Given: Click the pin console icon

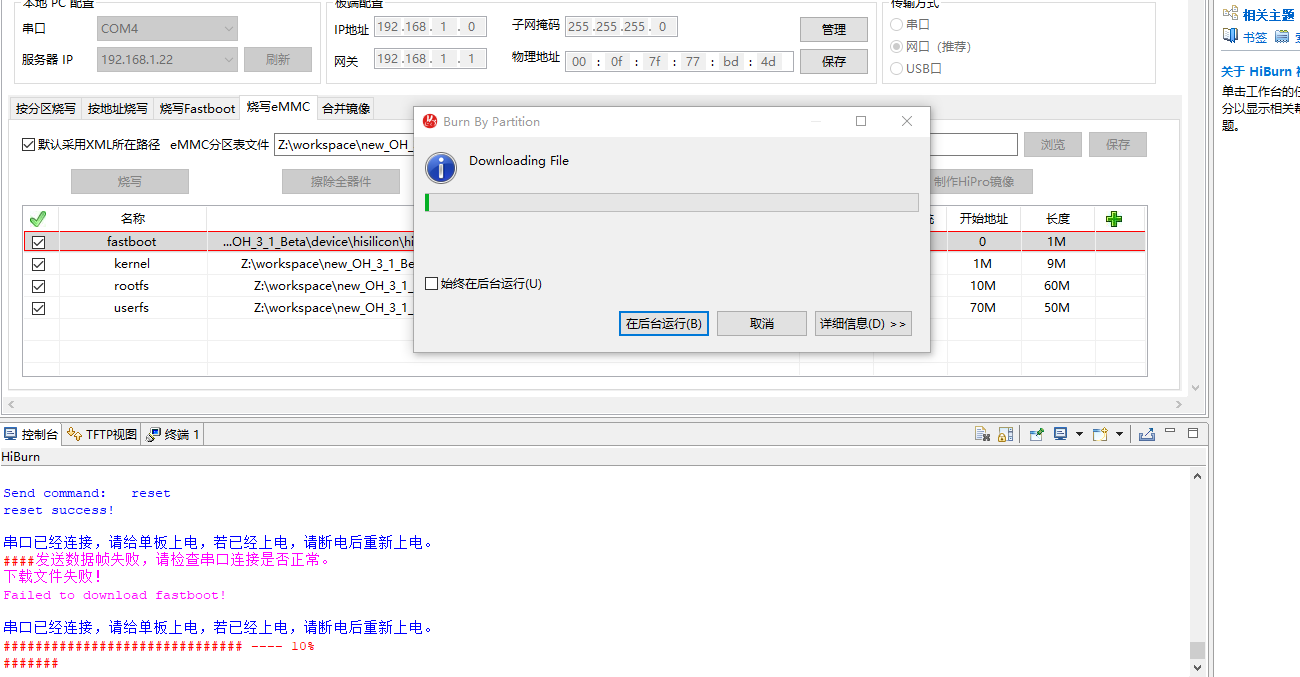Looking at the screenshot, I should [1036, 434].
